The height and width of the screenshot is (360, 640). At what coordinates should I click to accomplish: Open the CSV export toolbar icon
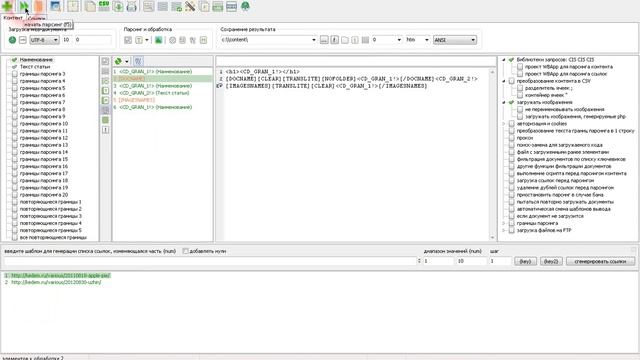point(104,6)
